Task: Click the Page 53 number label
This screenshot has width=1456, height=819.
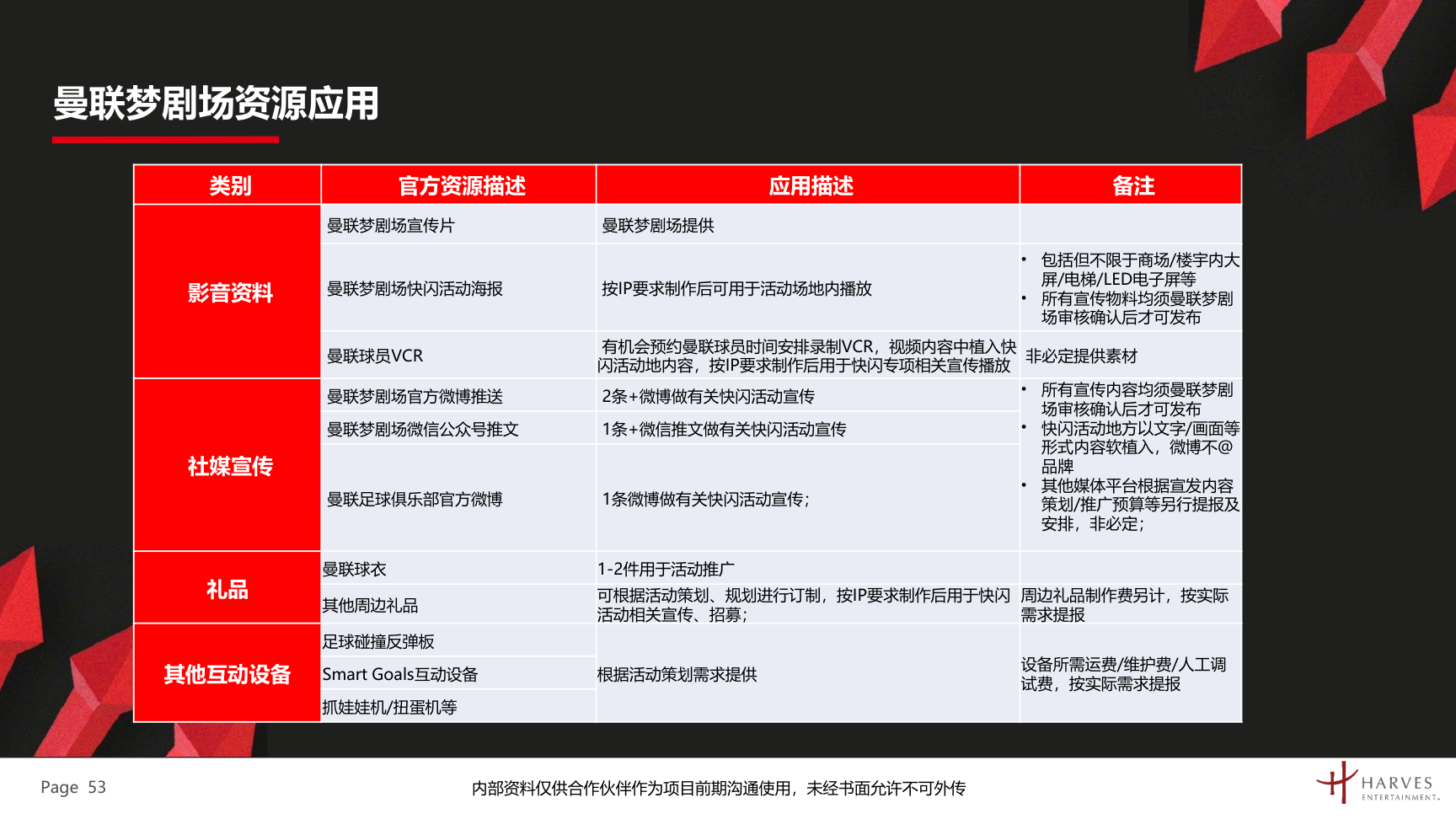Action: (73, 787)
